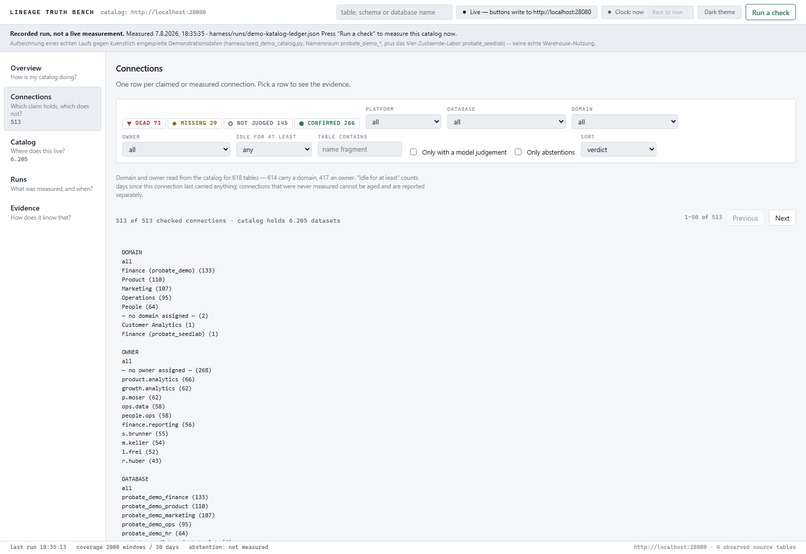Go to the Runs section
This screenshot has width=806, height=554.
(52, 183)
